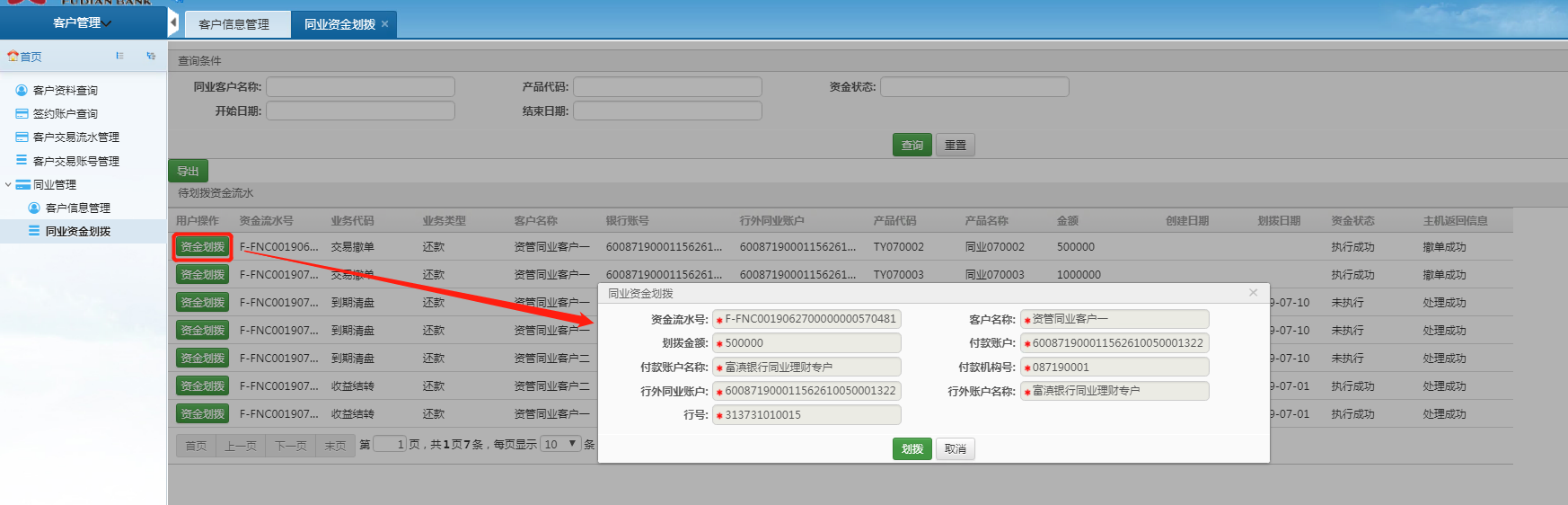The height and width of the screenshot is (505, 1568).
Task: Collapse the 同业管理 tree node arrow
Action: pos(8,184)
